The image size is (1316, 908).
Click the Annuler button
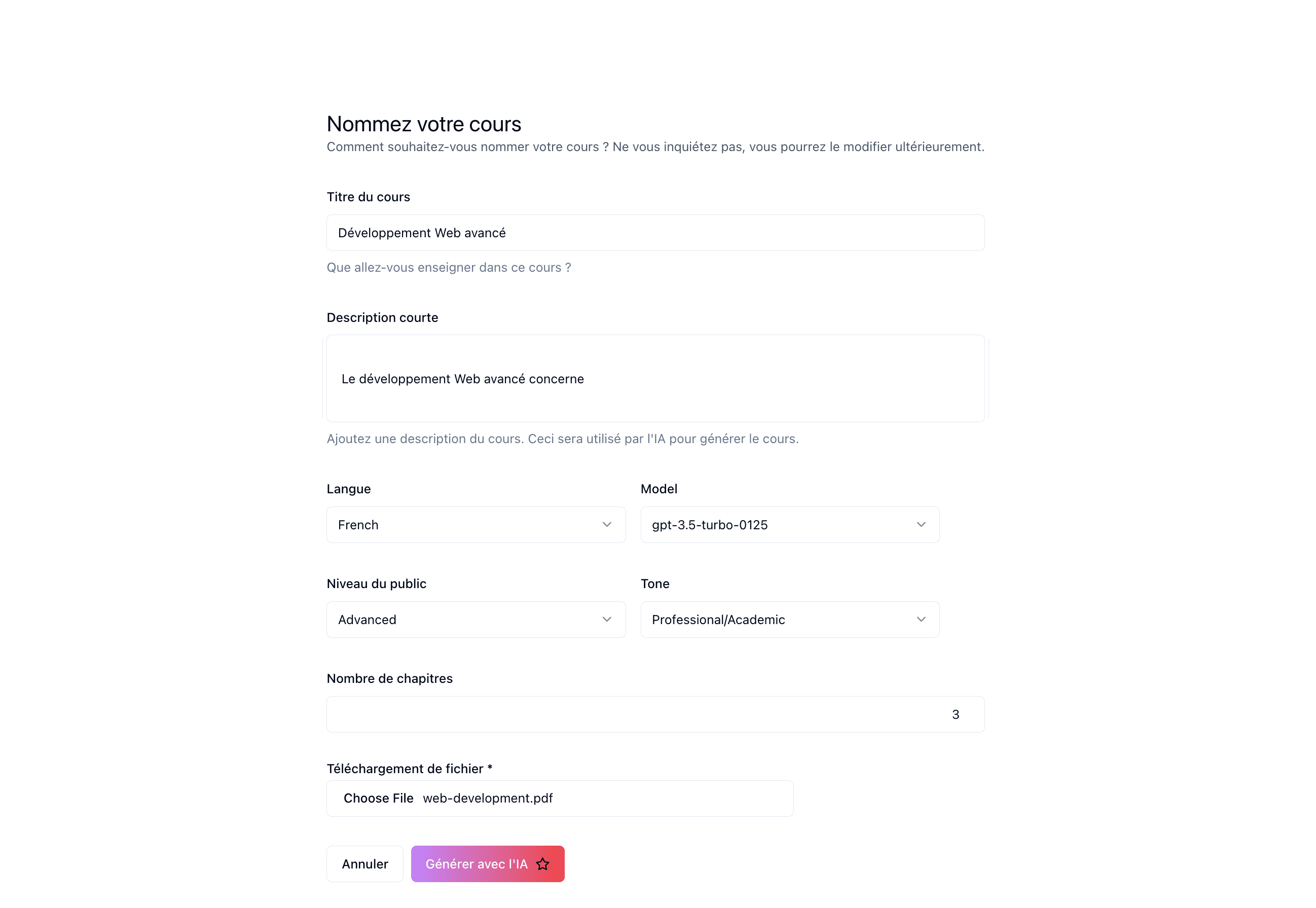click(364, 863)
